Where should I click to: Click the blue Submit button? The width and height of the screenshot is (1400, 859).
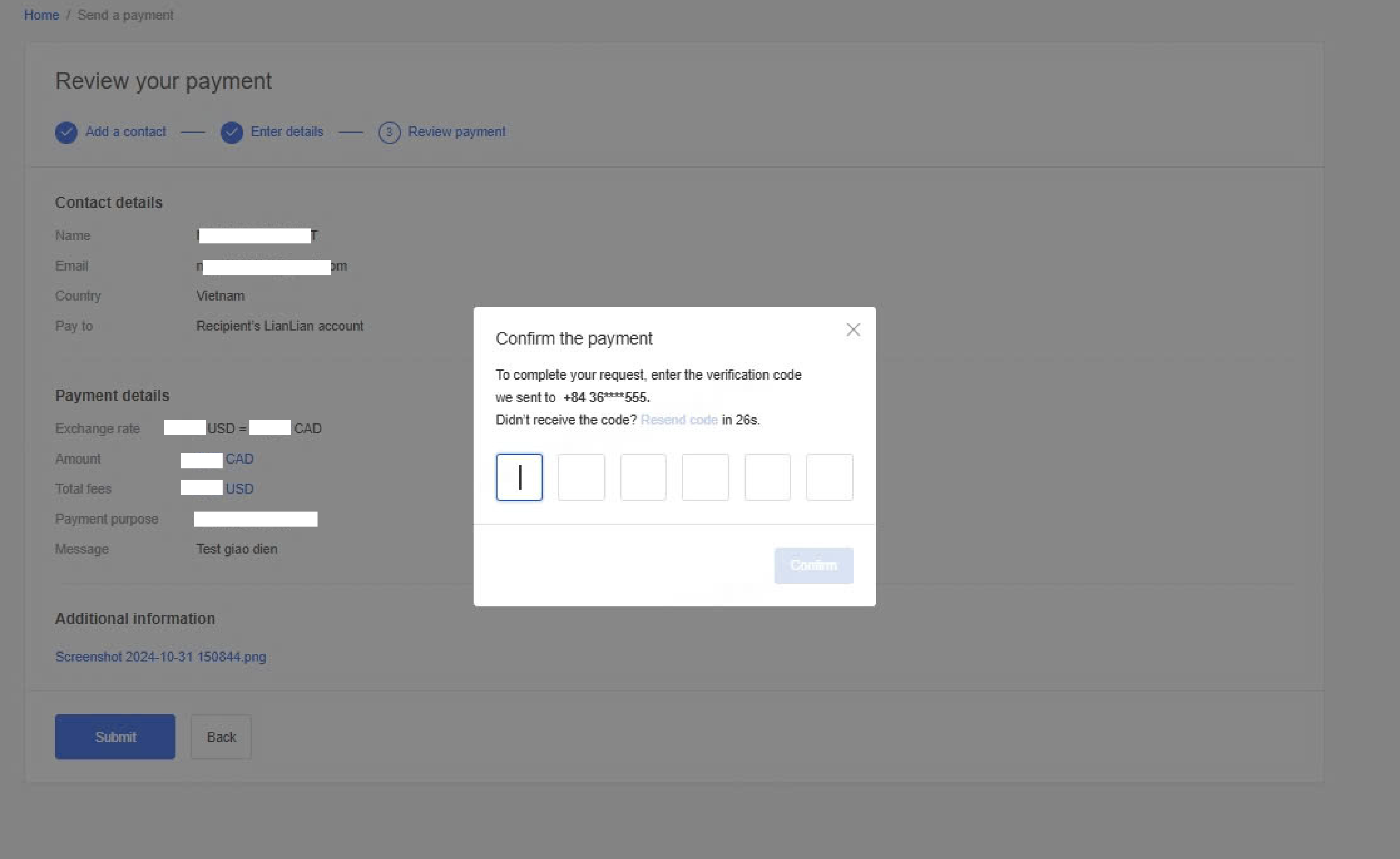click(x=116, y=737)
